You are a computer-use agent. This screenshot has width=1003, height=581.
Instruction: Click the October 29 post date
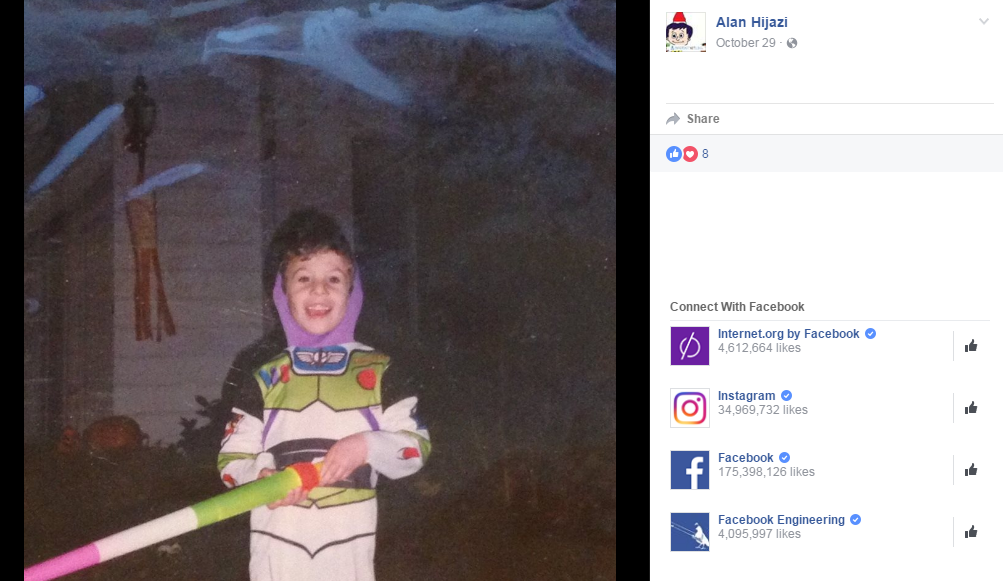(x=745, y=43)
